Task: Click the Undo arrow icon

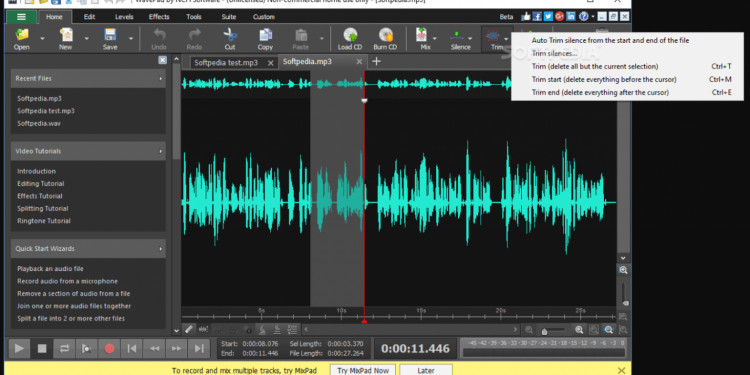Action: (x=159, y=35)
